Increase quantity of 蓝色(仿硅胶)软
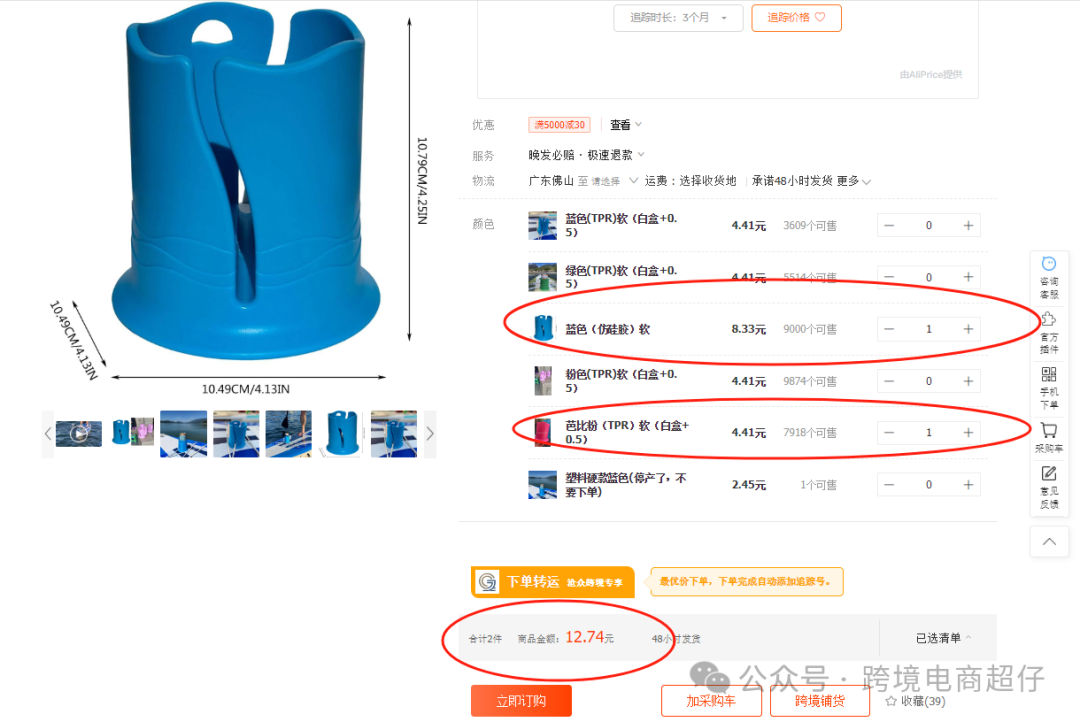The width and height of the screenshot is (1080, 722). [x=968, y=329]
